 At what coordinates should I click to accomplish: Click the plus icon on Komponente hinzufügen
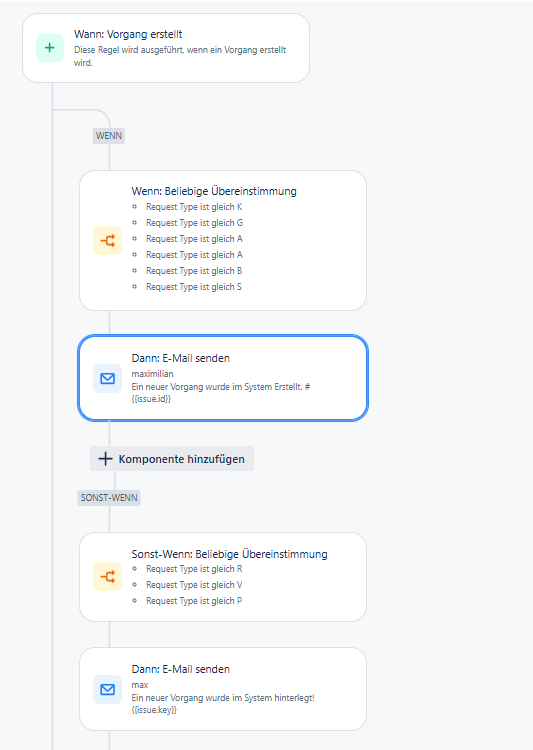[x=105, y=459]
